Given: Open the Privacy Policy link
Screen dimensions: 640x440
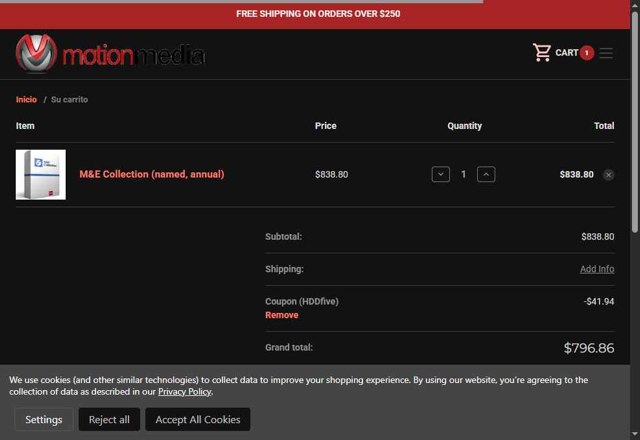Looking at the screenshot, I should pos(184,392).
